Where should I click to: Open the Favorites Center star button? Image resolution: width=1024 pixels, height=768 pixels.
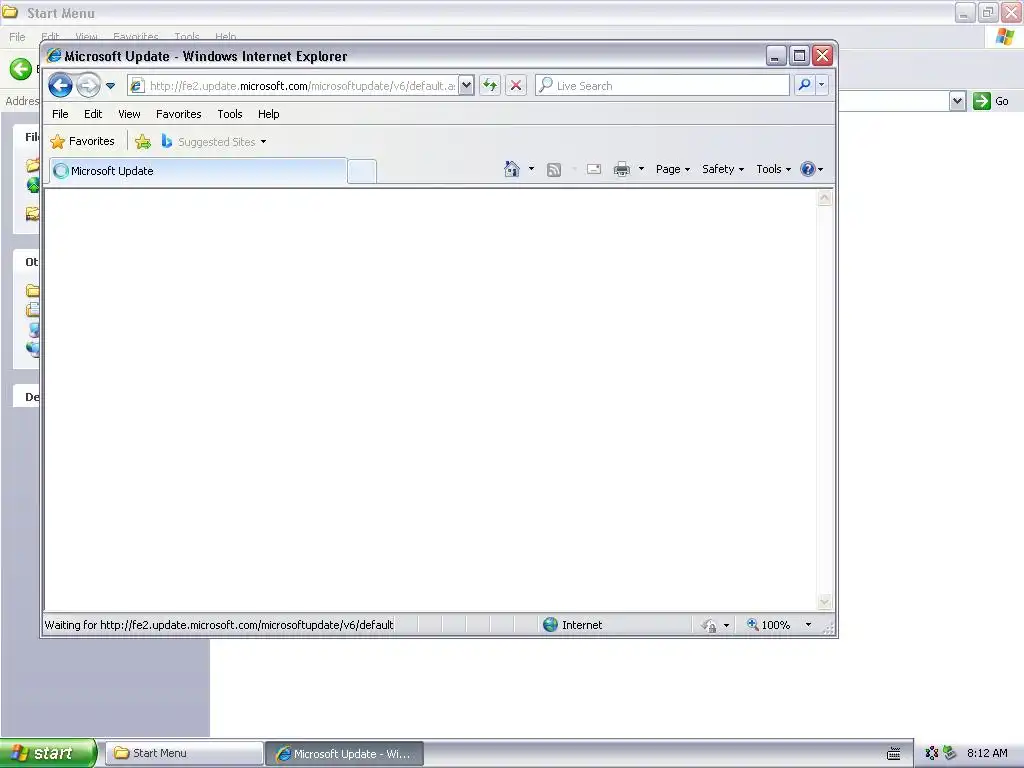coord(82,141)
